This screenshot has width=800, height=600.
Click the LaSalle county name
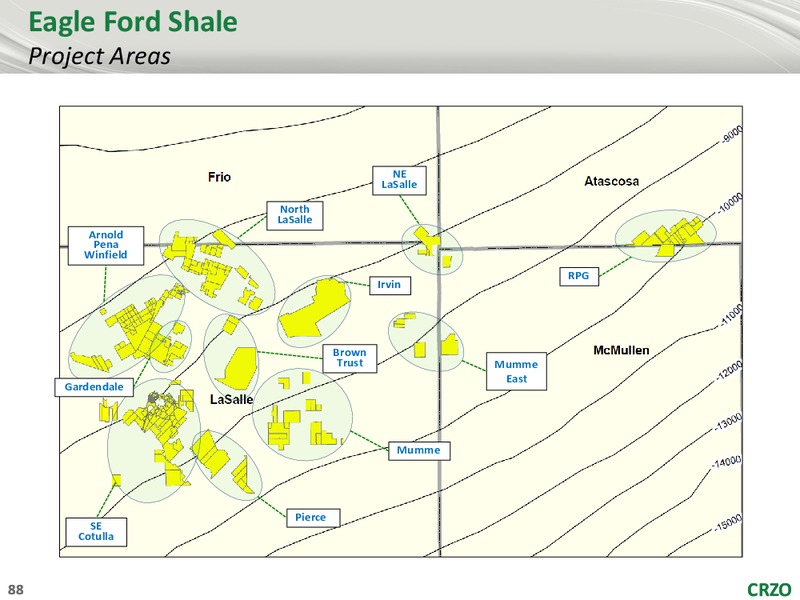click(232, 399)
